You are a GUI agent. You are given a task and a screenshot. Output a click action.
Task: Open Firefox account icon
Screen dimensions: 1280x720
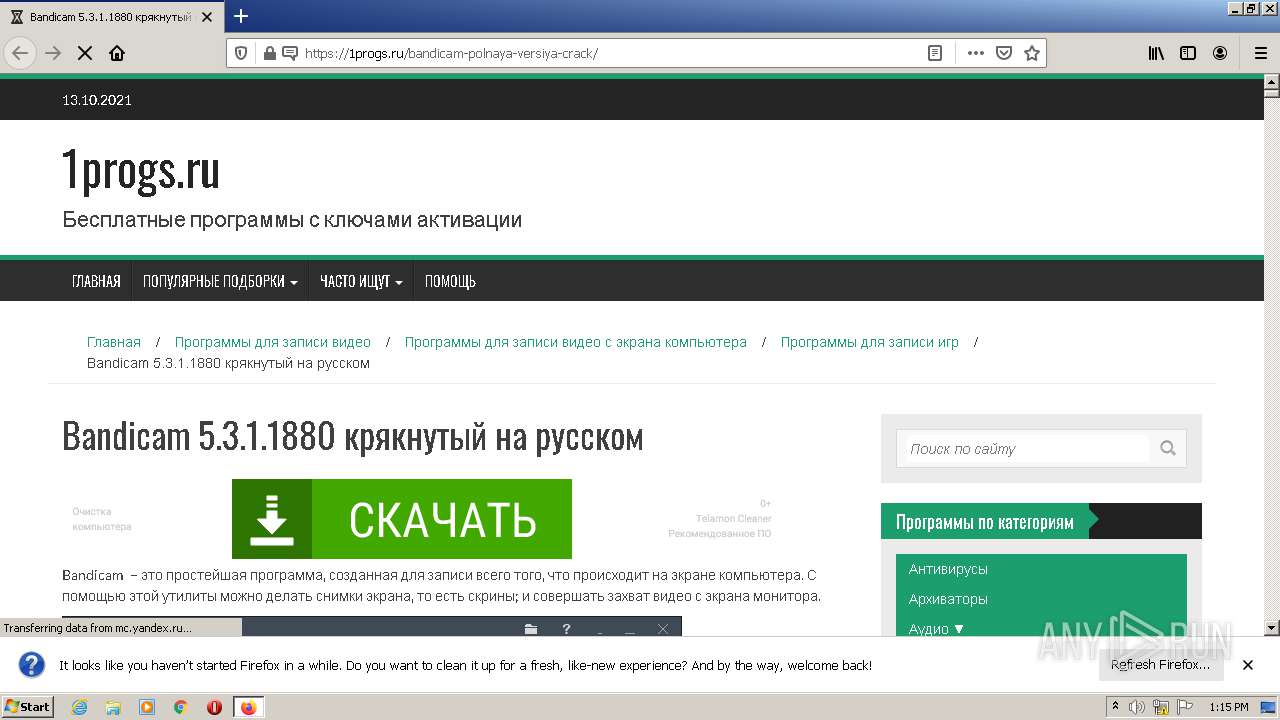point(1220,53)
